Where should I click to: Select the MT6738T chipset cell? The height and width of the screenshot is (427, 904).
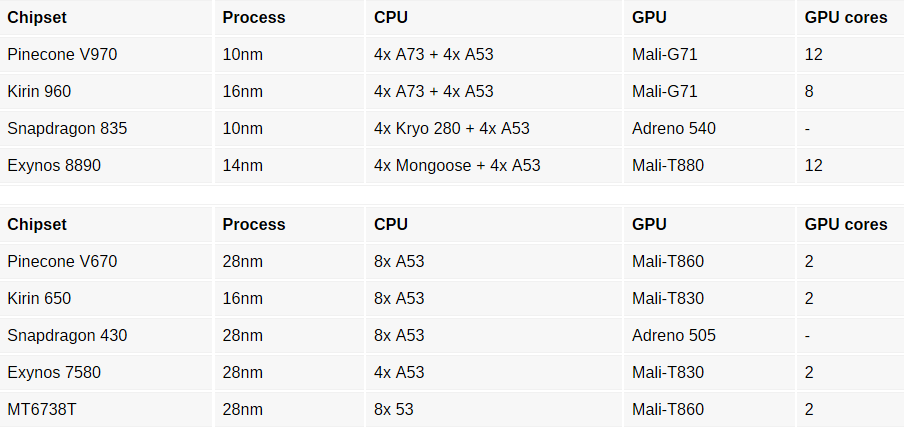click(106, 409)
